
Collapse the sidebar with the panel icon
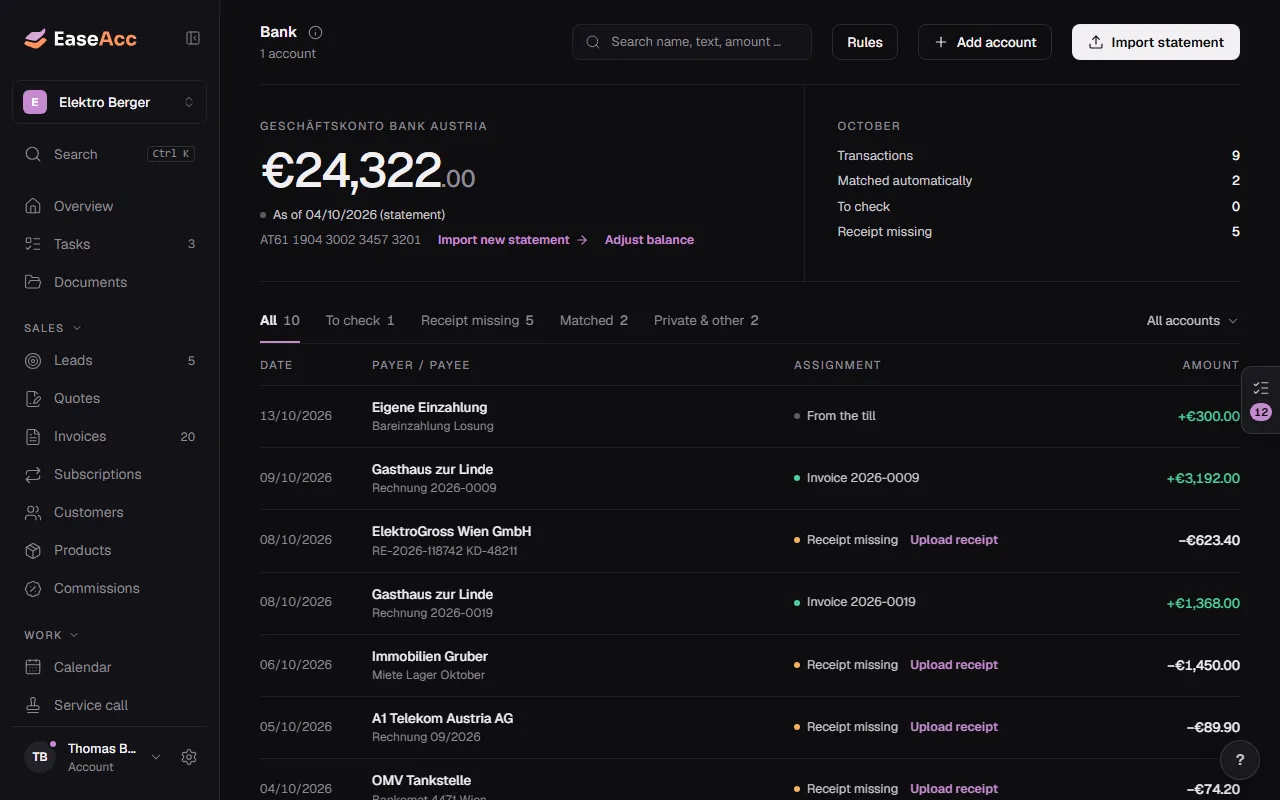(193, 38)
